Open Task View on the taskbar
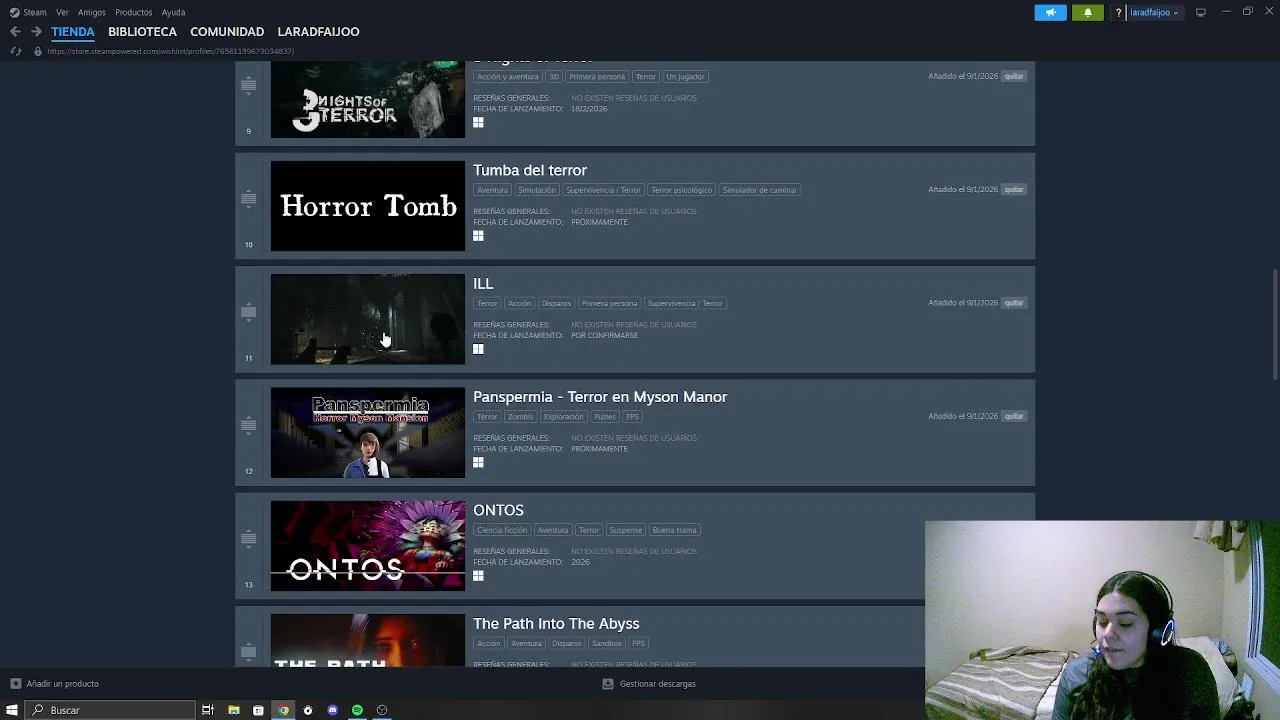The height and width of the screenshot is (720, 1280). pos(208,710)
